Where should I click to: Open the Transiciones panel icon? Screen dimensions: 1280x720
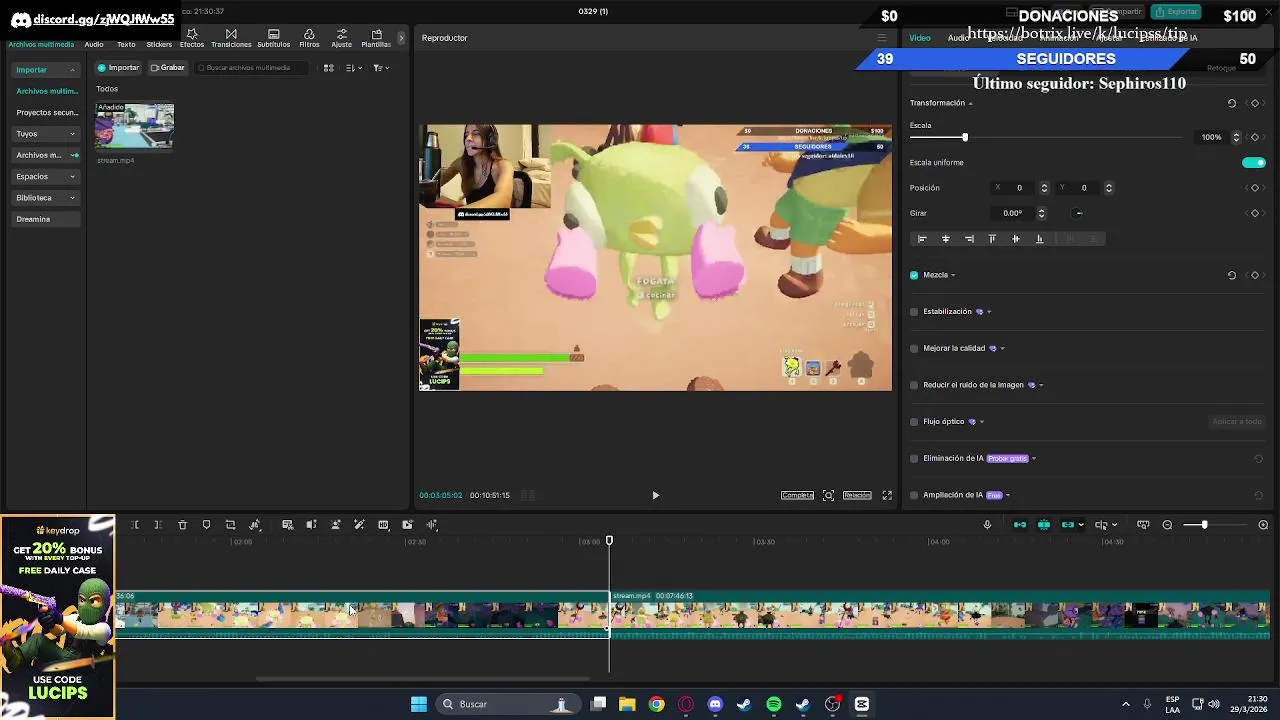tap(231, 38)
